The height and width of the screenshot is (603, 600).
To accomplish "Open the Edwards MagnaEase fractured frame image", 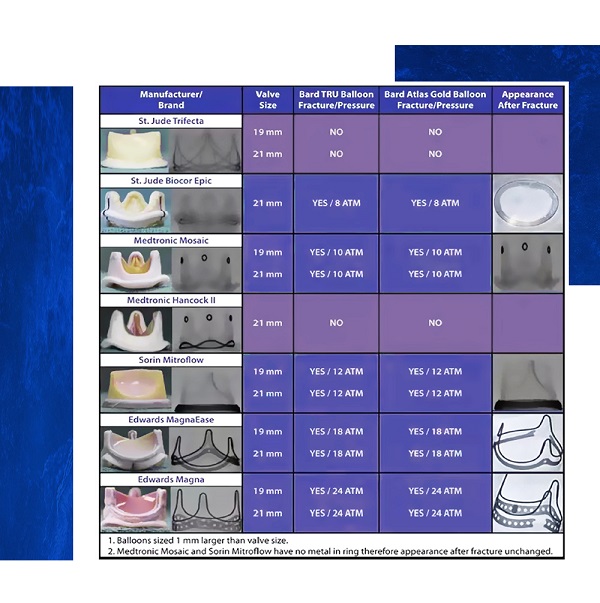I will (528, 443).
